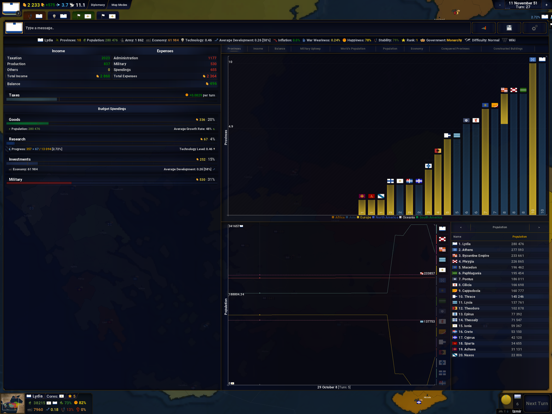The width and height of the screenshot is (552, 414).
Task: Click the green flag above provinces bar
Action: coord(523,90)
